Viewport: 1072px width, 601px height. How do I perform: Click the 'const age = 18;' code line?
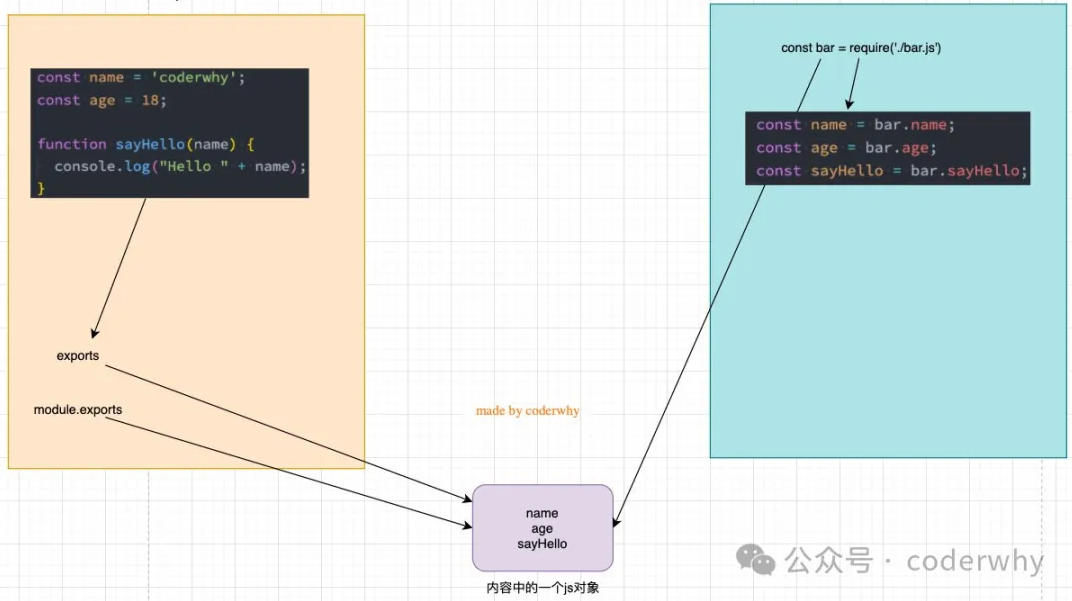pos(101,101)
